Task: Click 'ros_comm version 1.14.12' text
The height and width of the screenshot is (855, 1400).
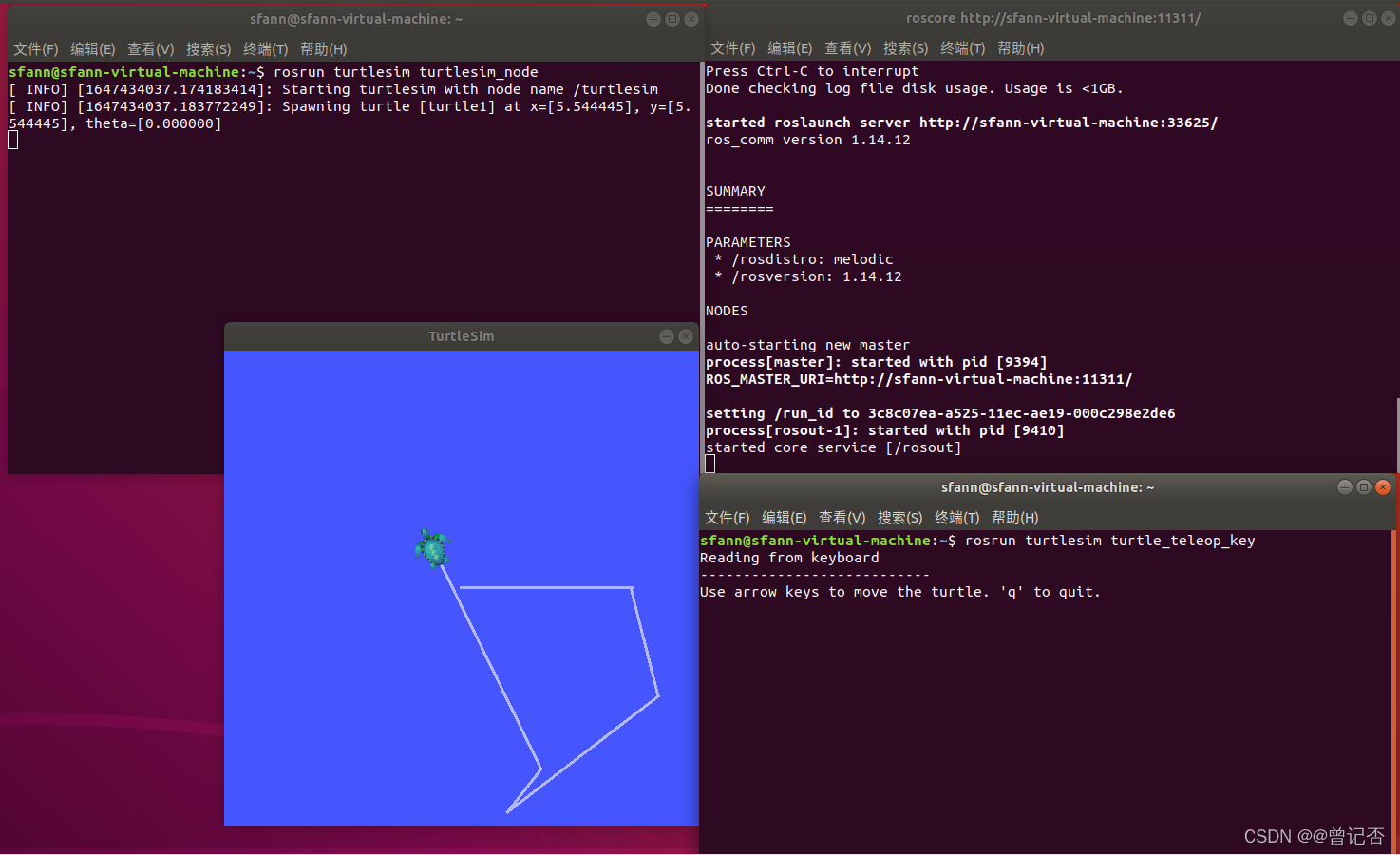Action: click(807, 140)
